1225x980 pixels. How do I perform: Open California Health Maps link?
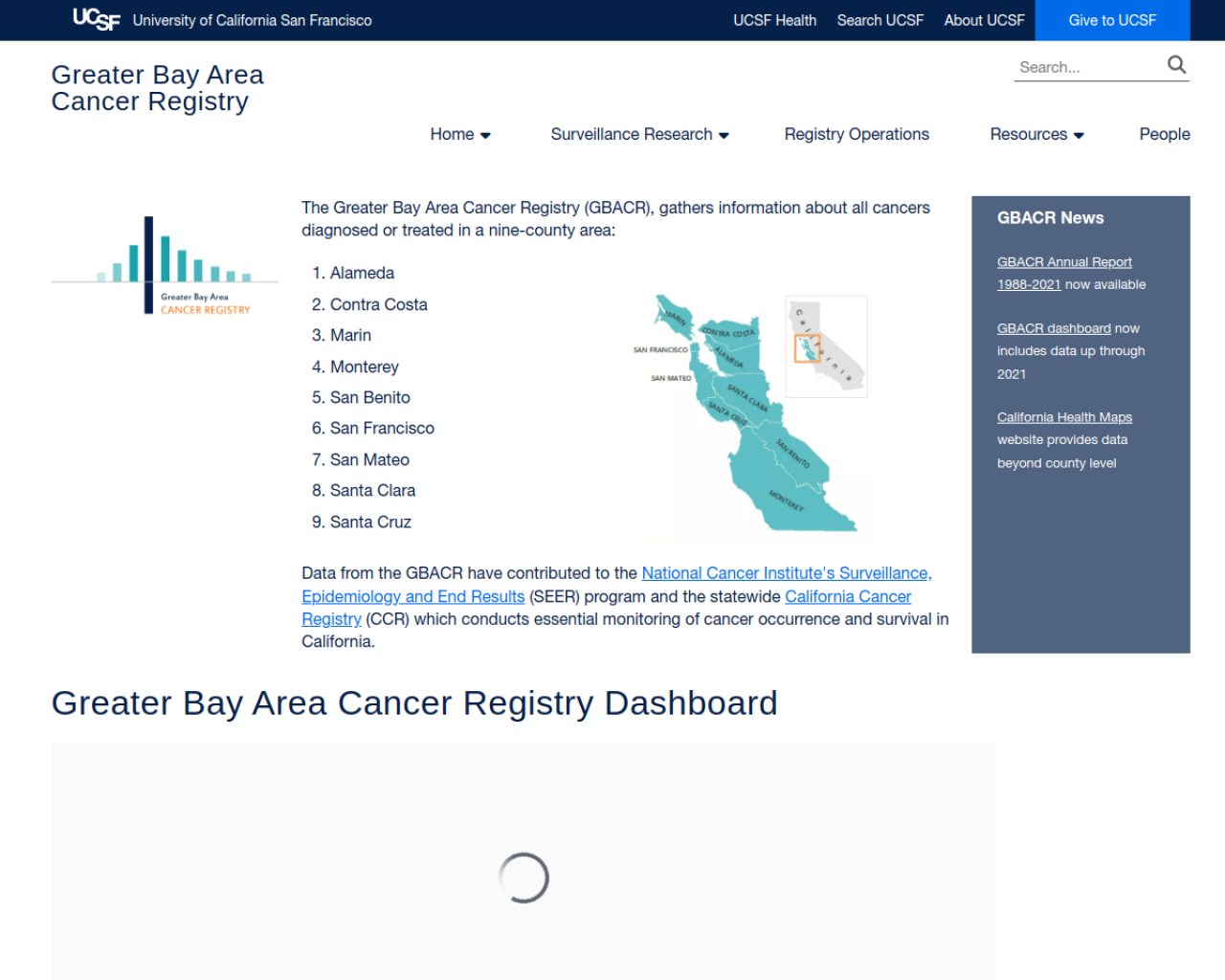[x=1064, y=417]
